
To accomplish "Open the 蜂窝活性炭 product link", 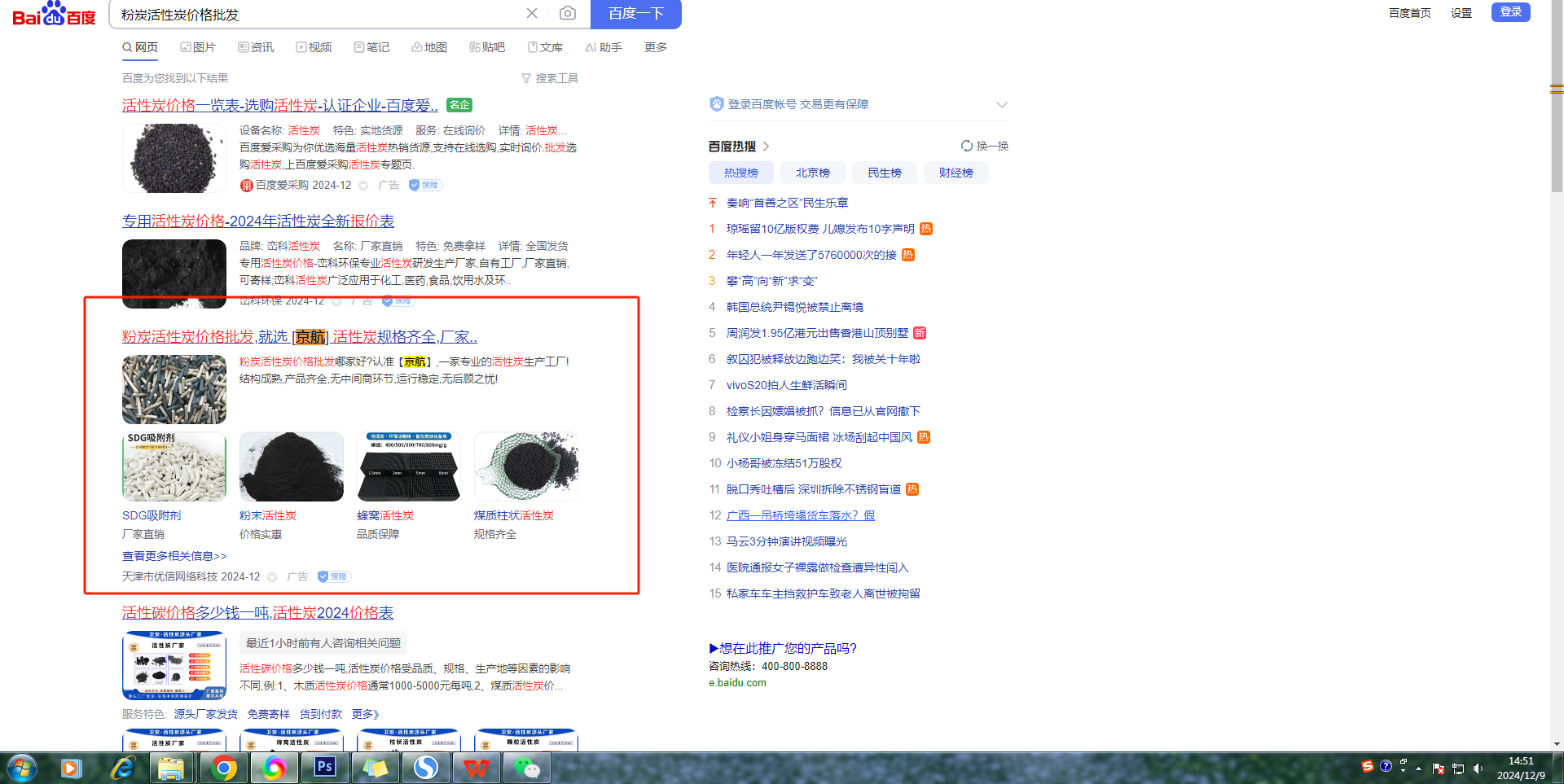I will pyautogui.click(x=385, y=515).
